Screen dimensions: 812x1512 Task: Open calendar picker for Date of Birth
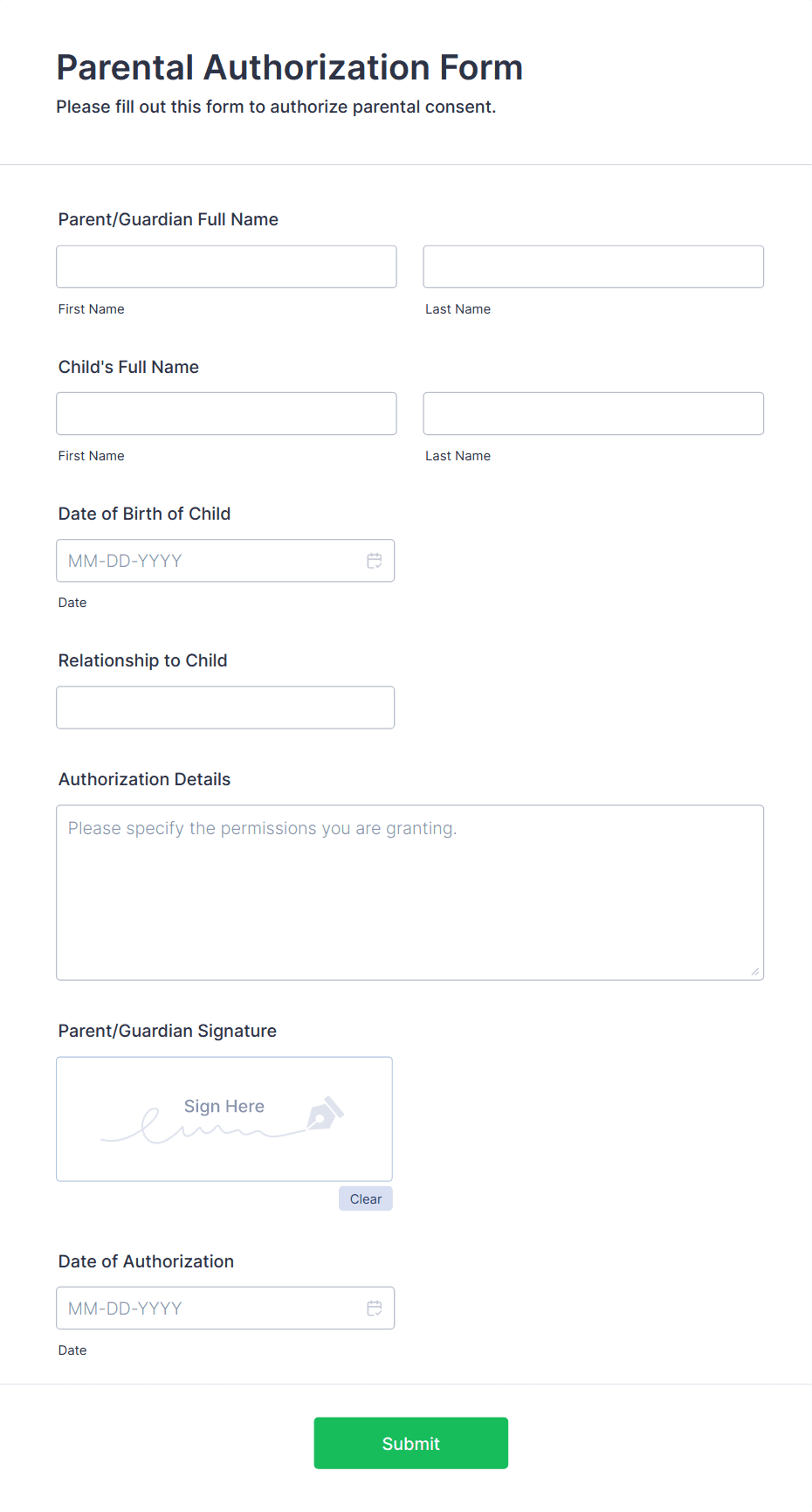375,561
